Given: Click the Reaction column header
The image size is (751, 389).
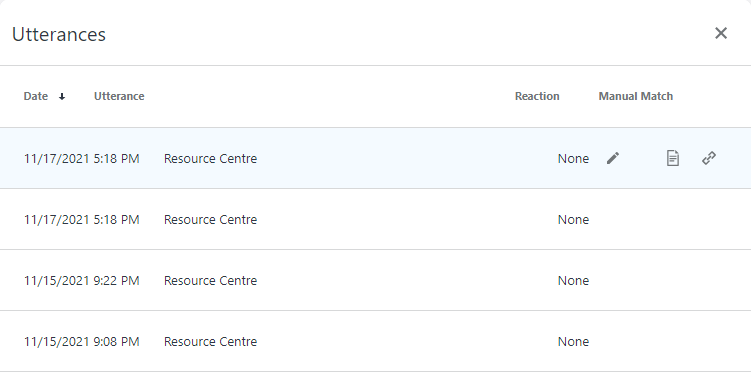Looking at the screenshot, I should [537, 96].
